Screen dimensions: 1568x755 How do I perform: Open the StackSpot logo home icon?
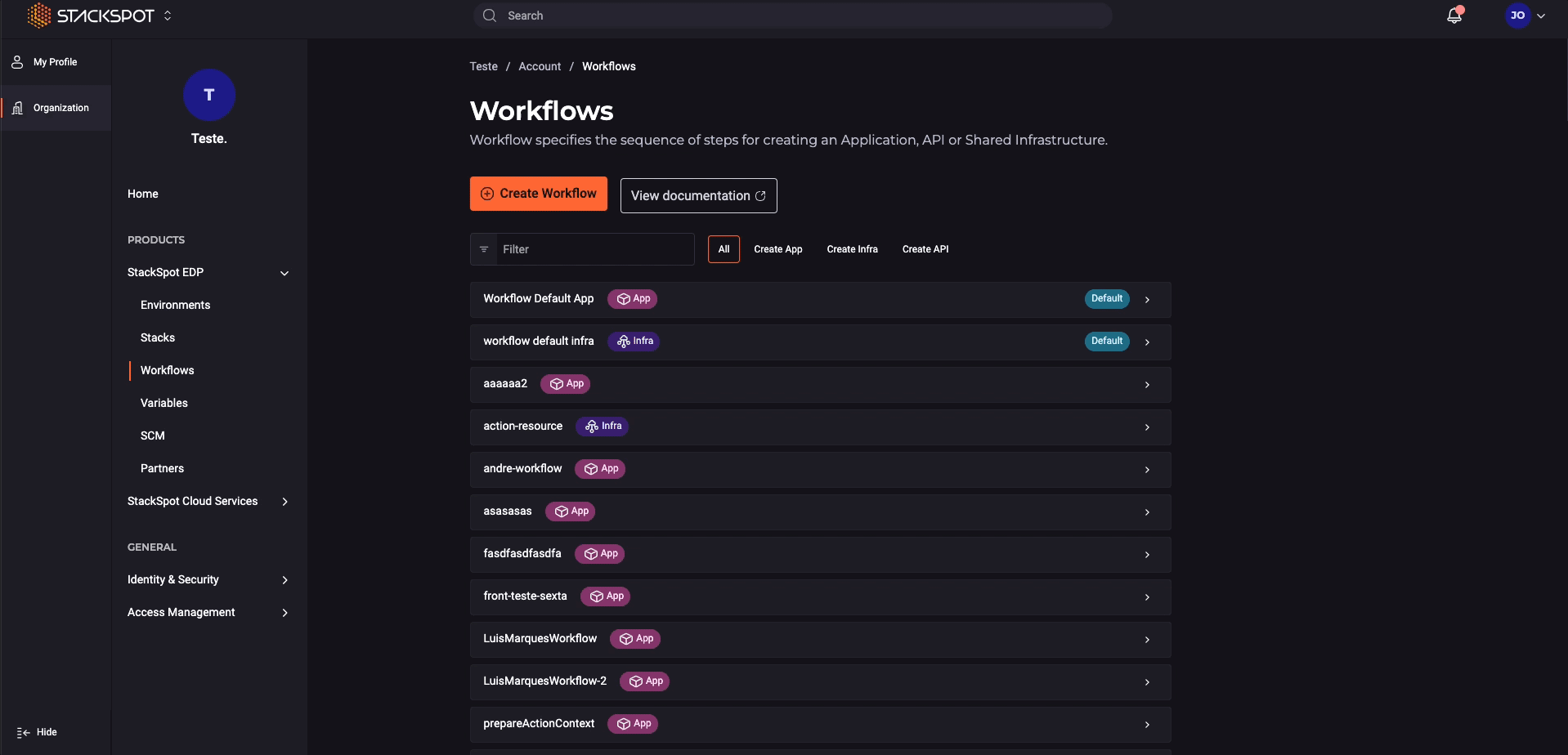[x=38, y=15]
